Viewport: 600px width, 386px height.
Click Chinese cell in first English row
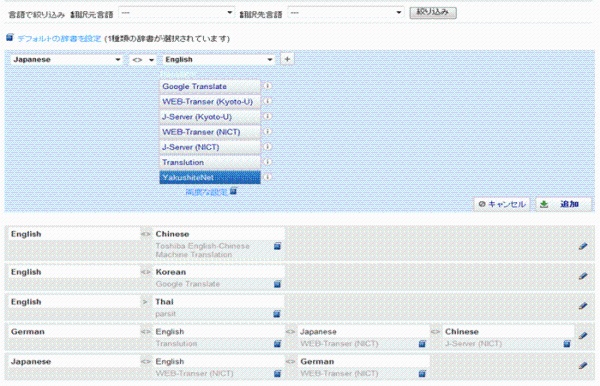pos(219,234)
